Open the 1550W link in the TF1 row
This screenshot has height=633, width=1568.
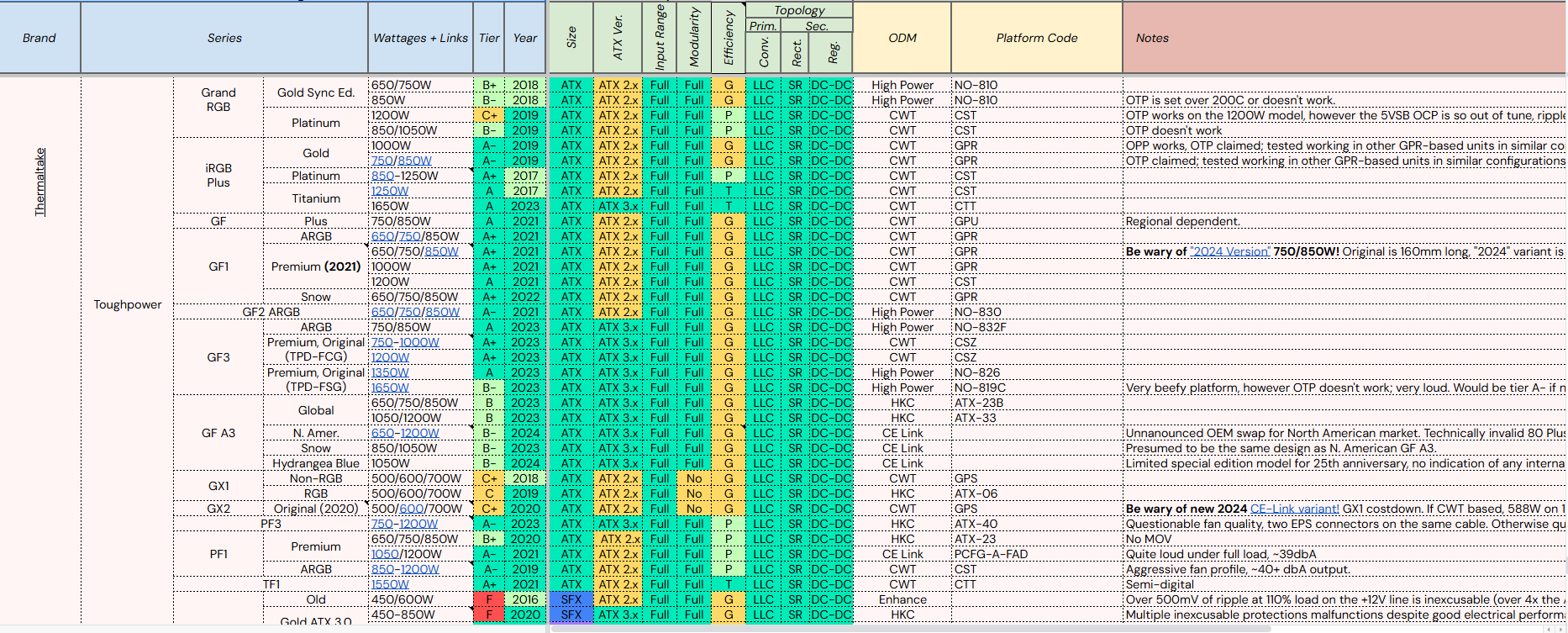(390, 584)
